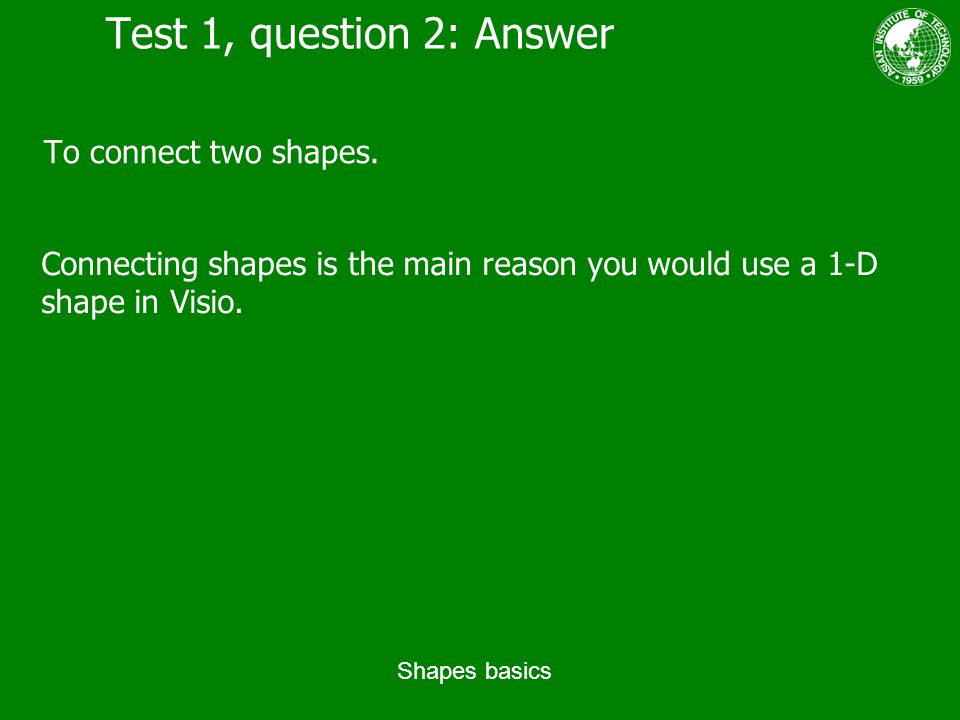The width and height of the screenshot is (960, 720).
Task: Click the Asian Institute of Technology logo
Action: click(x=912, y=47)
